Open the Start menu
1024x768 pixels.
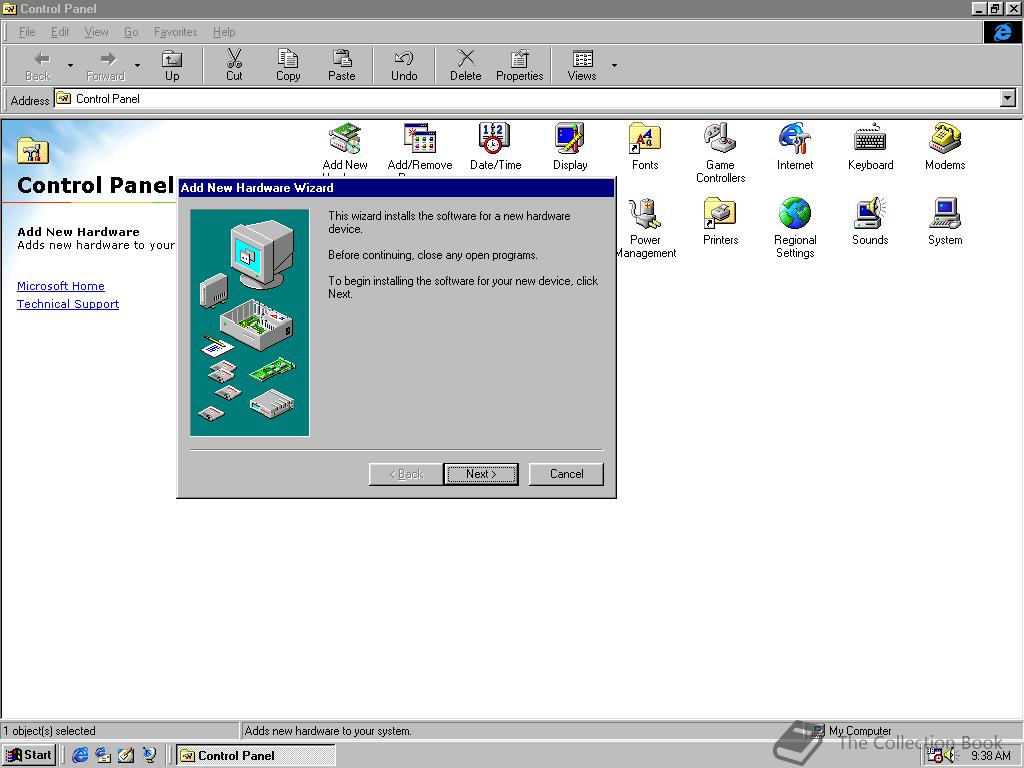29,755
